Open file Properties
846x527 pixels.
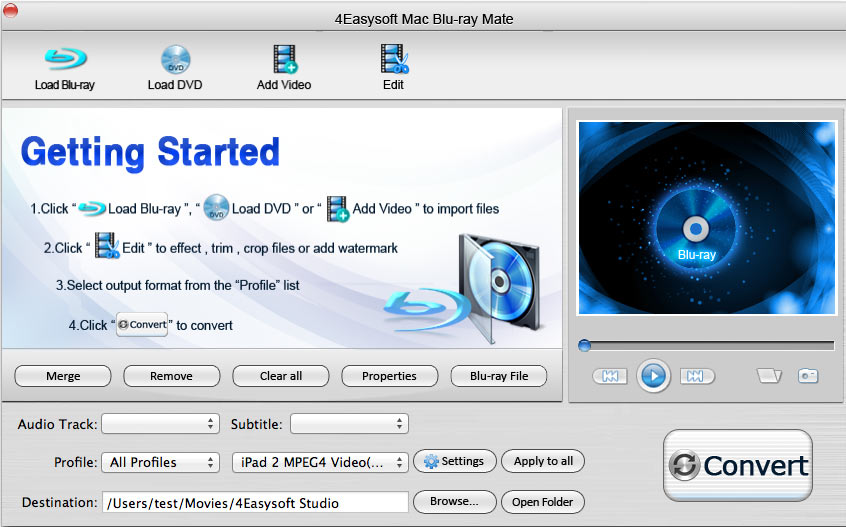390,376
